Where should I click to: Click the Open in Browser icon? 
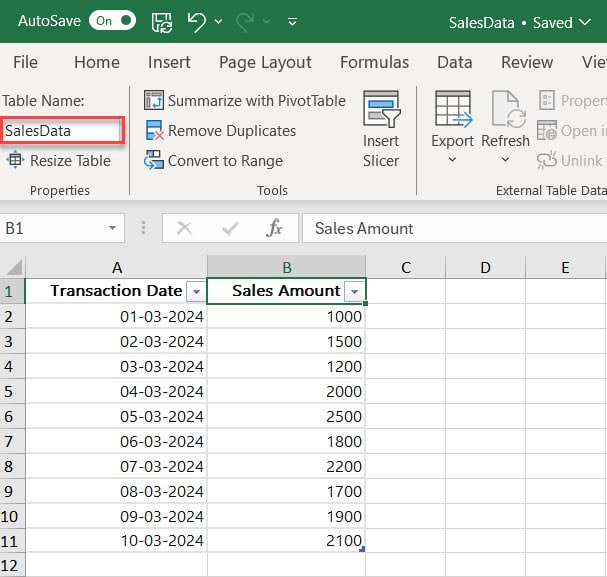coord(547,130)
